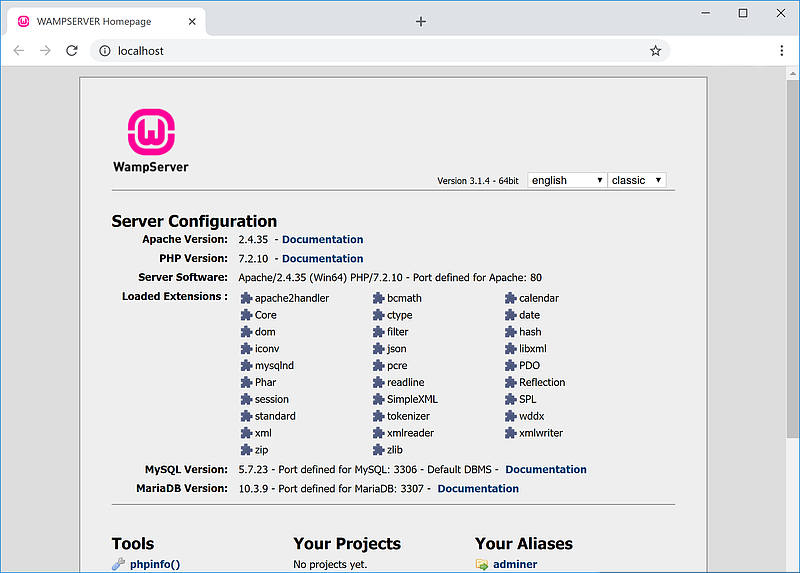Click the Core extension puzzle icon
Image resolution: width=800 pixels, height=573 pixels.
click(246, 315)
